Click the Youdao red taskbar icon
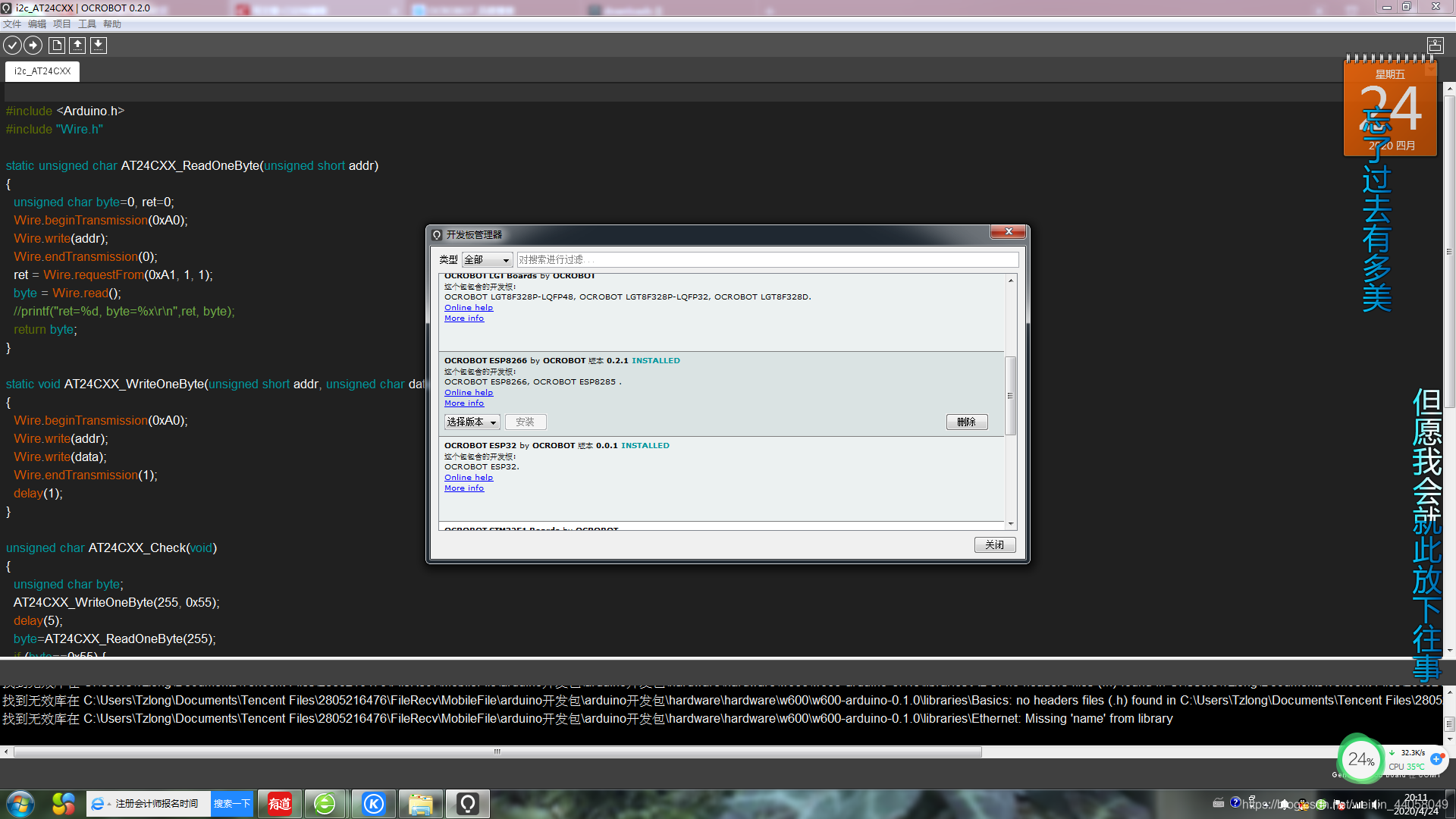 (279, 803)
